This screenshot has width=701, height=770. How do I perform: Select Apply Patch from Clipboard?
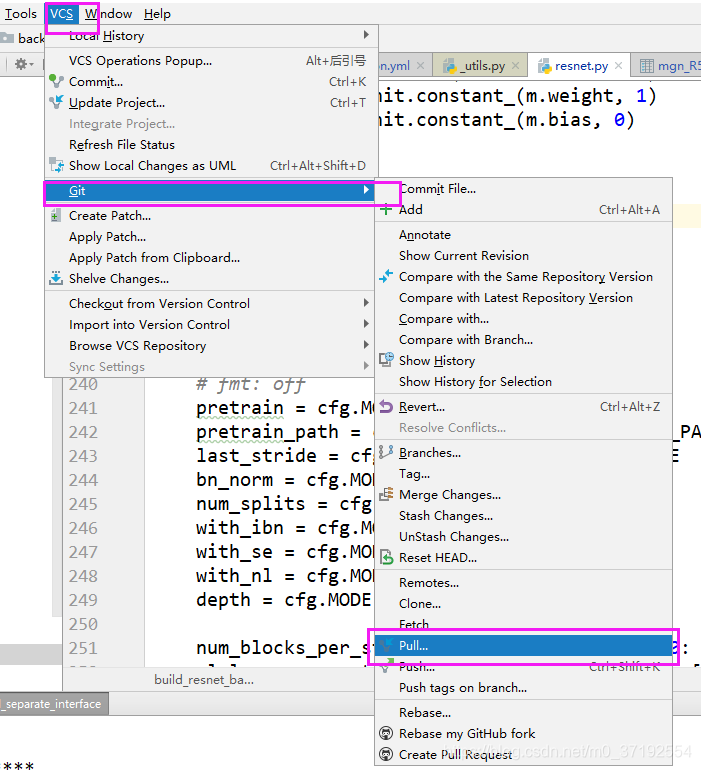(x=211, y=258)
